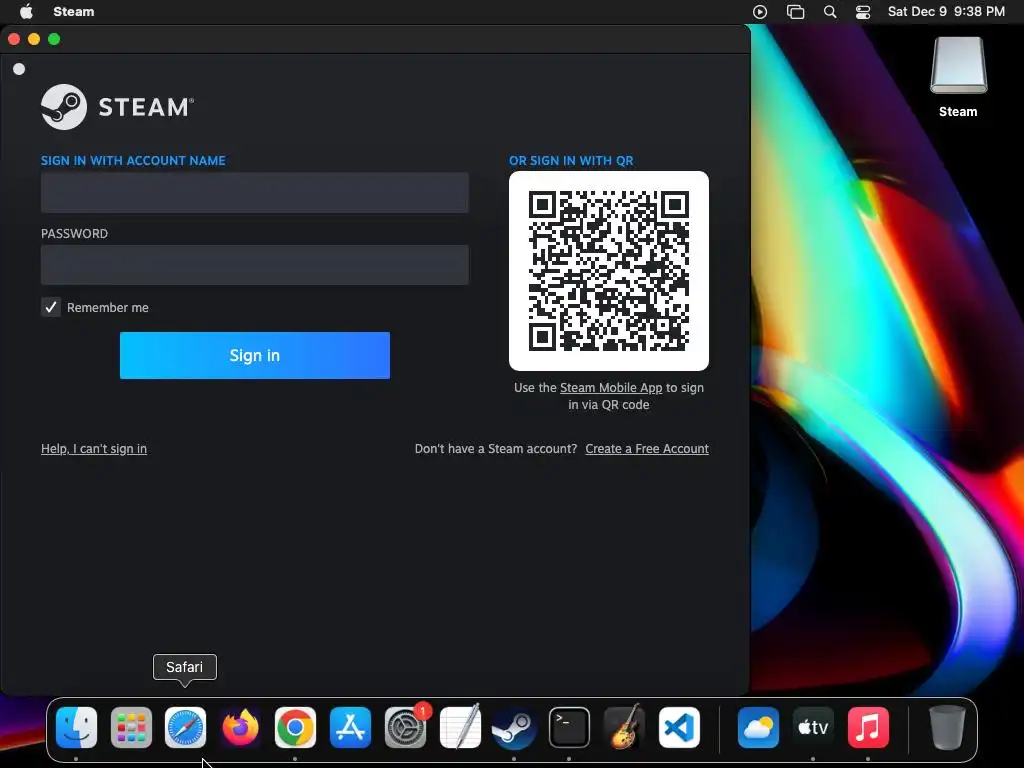Launch GarageBand from the dock
1024x768 pixels.
click(624, 728)
